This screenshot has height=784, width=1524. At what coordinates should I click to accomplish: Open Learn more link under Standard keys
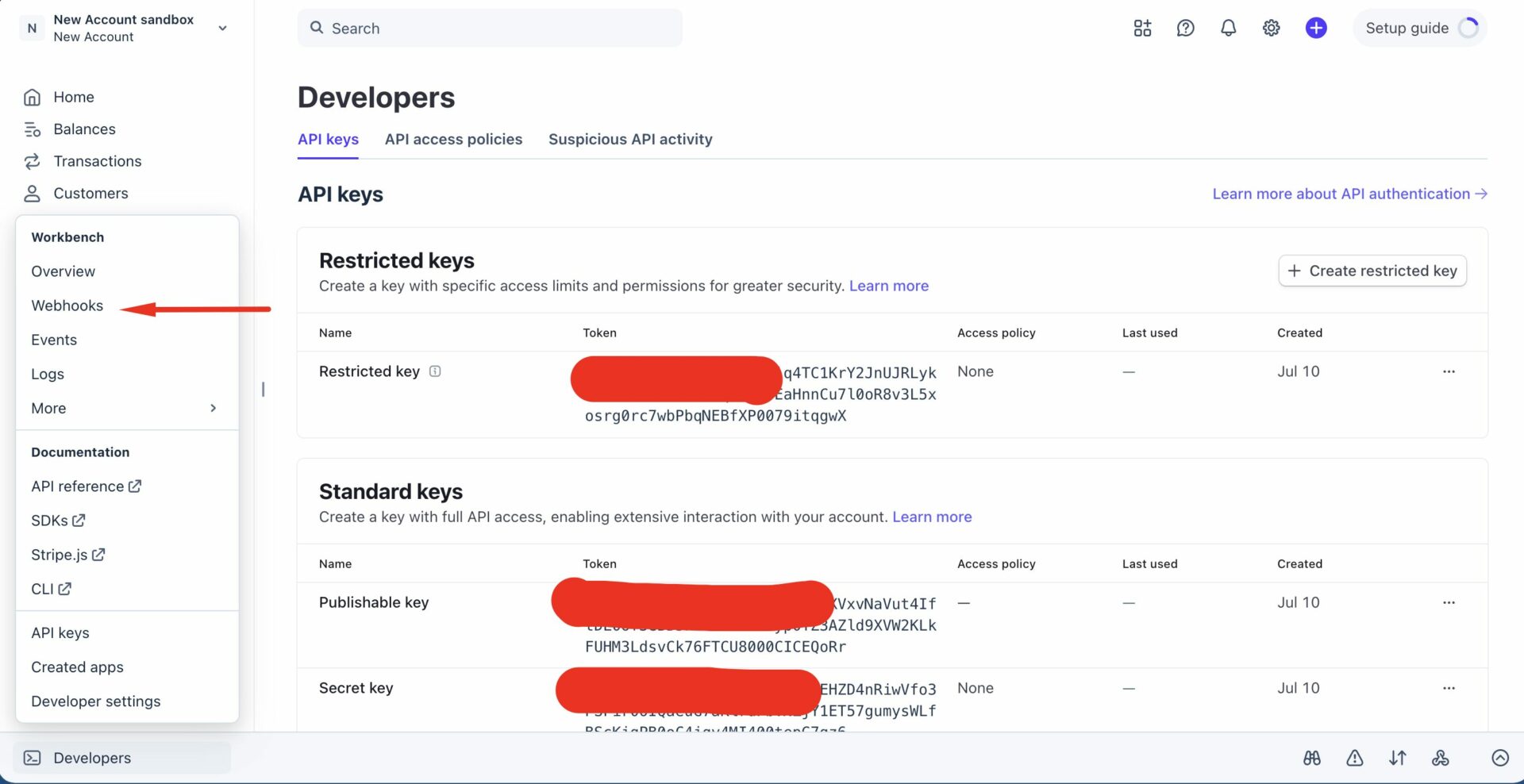coord(932,517)
